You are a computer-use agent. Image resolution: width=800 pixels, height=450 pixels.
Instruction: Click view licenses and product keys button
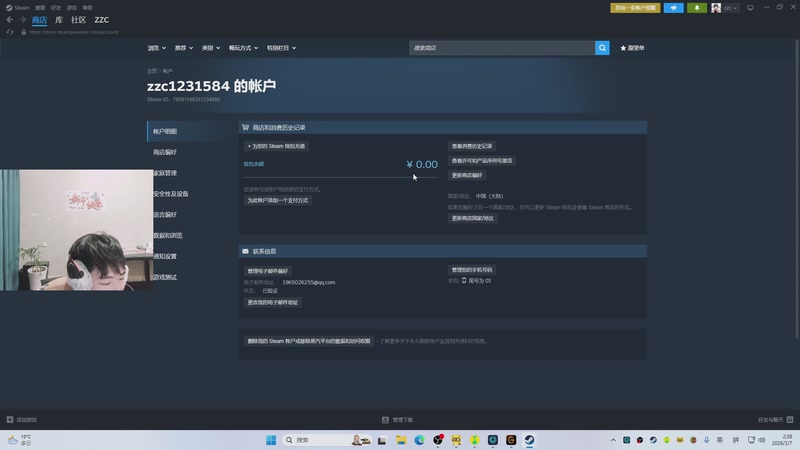pos(482,161)
